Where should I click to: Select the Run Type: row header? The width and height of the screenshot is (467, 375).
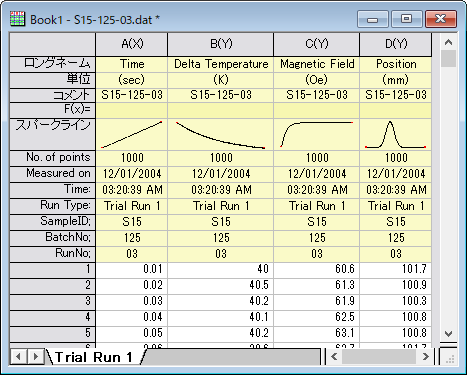click(53, 206)
